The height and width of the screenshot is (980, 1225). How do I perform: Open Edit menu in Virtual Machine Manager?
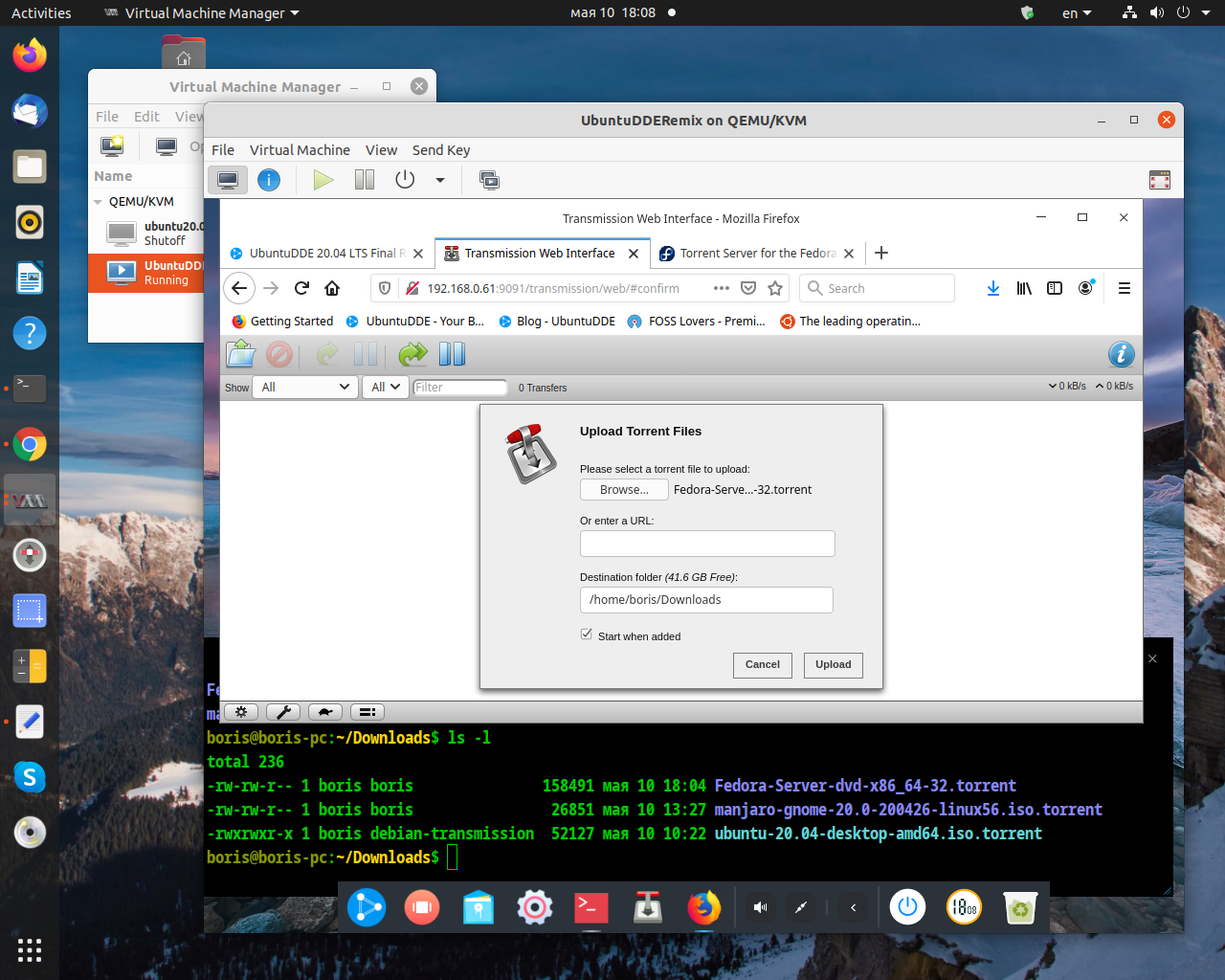pyautogui.click(x=146, y=117)
